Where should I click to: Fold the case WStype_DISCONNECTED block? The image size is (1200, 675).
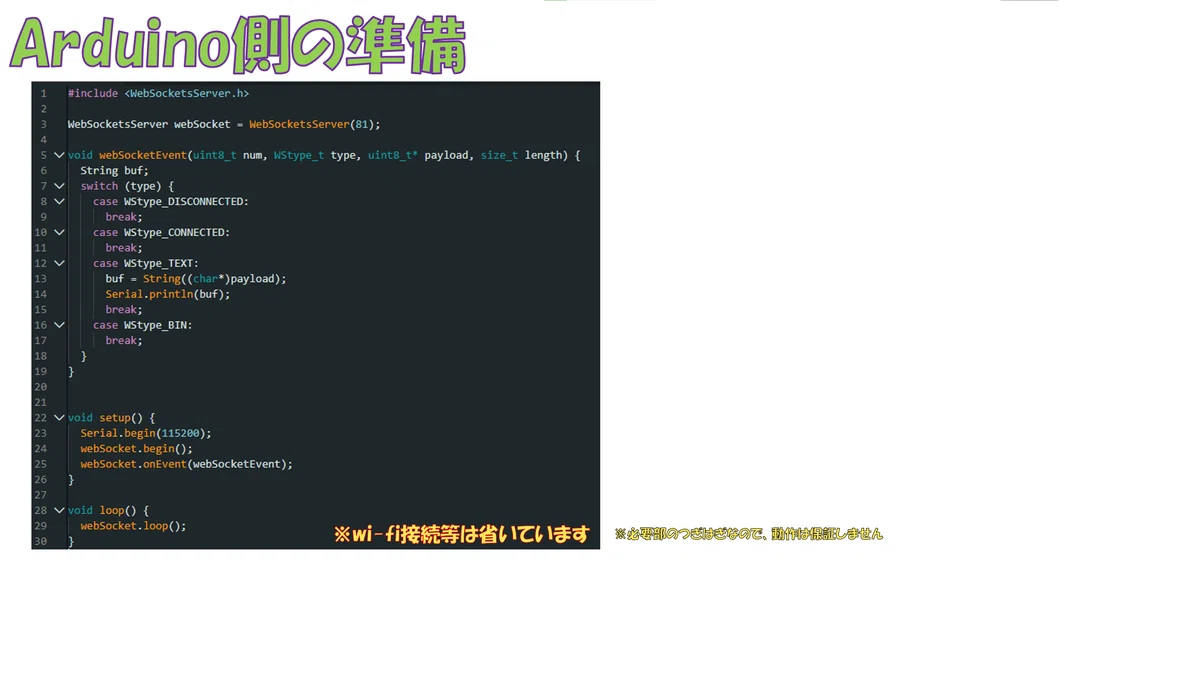pos(59,201)
